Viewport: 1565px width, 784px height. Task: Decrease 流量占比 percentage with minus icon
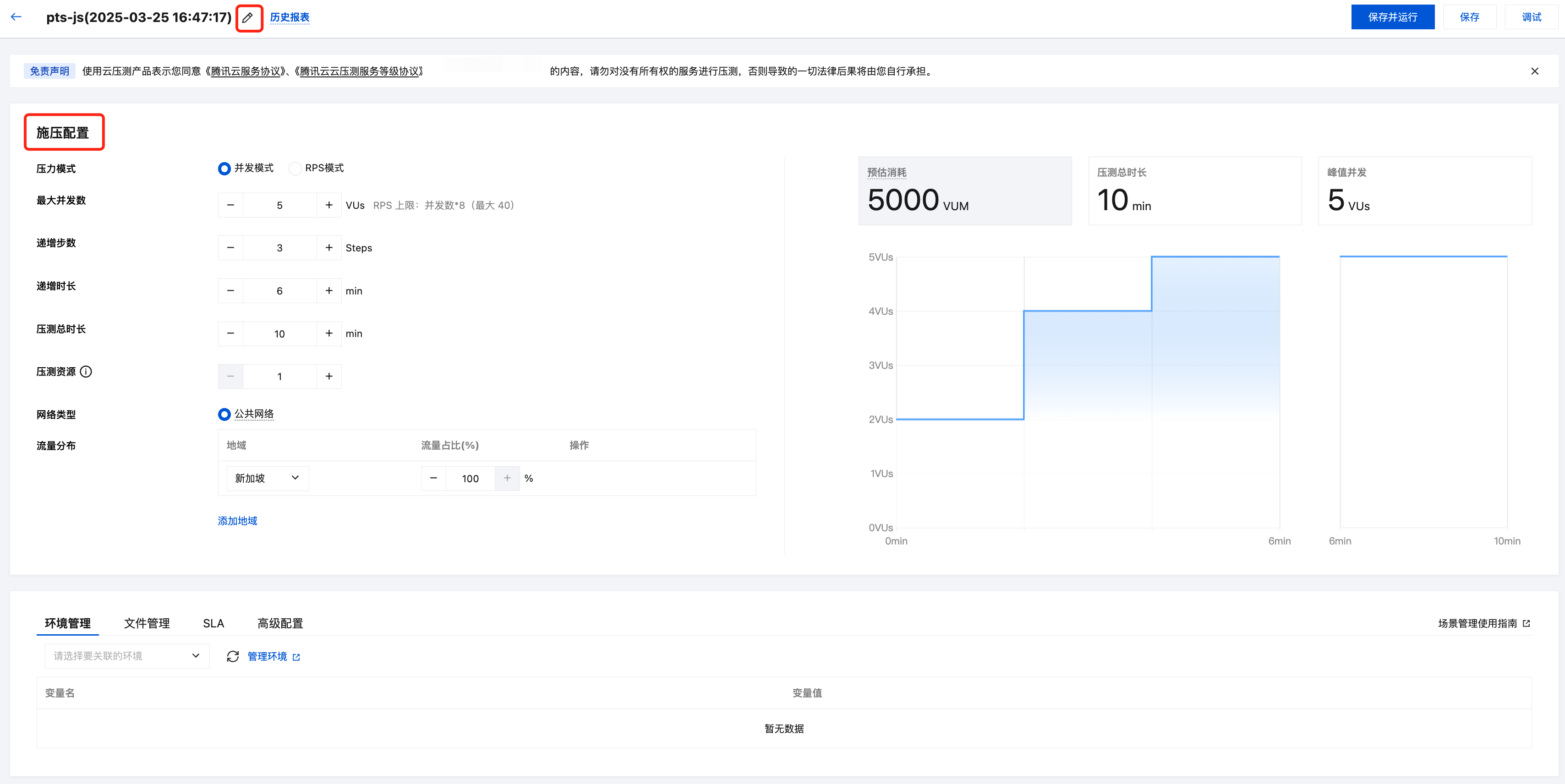tap(433, 479)
